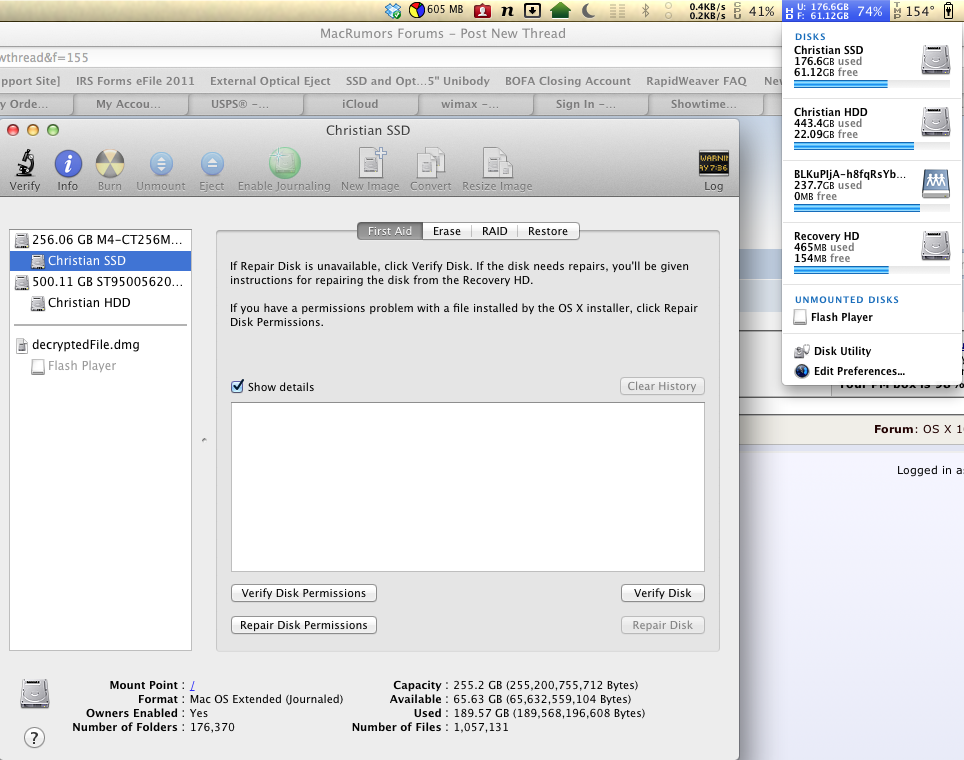Open Disk Utility help question mark

34,737
